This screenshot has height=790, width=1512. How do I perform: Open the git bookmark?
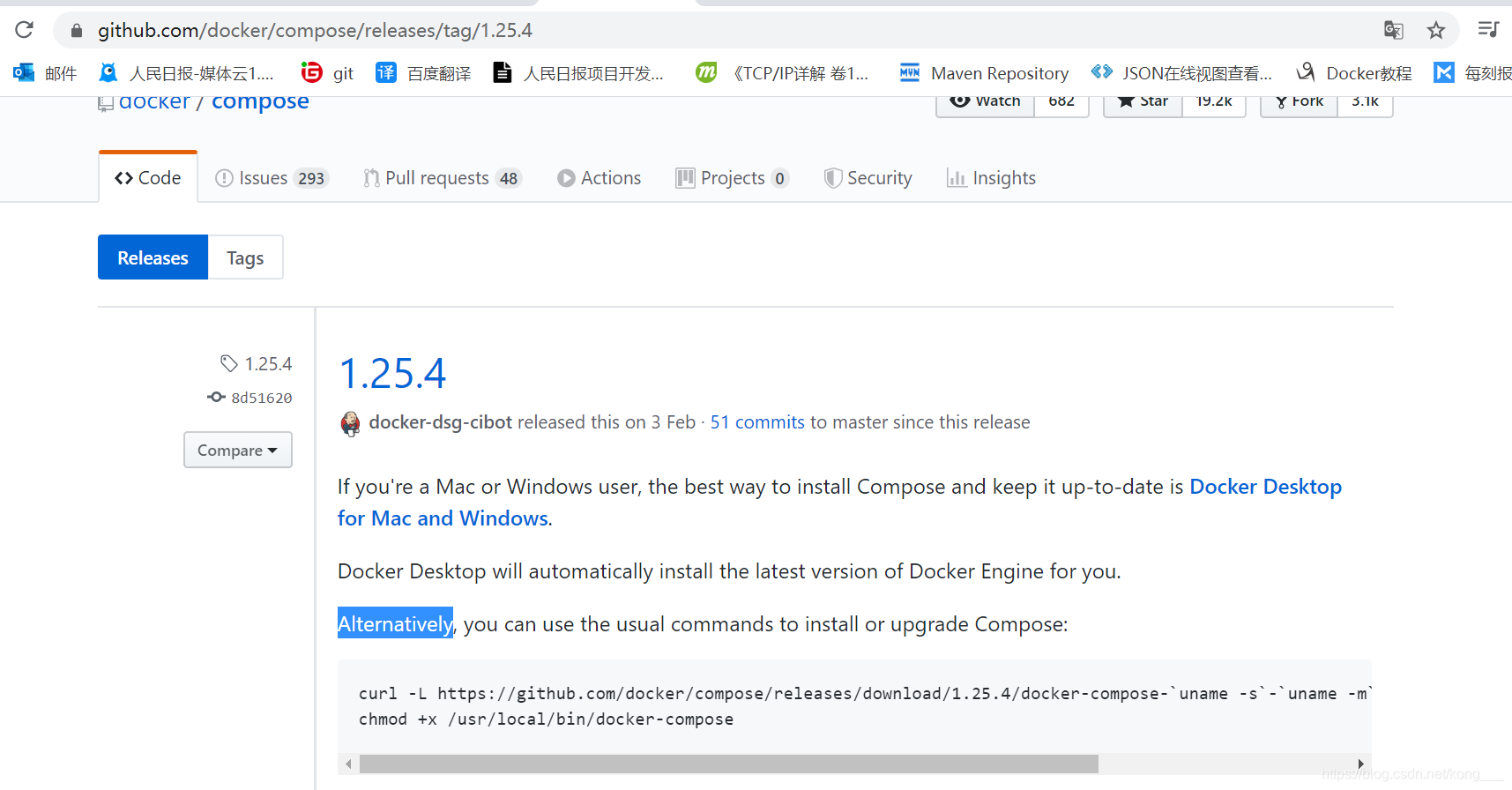(327, 73)
